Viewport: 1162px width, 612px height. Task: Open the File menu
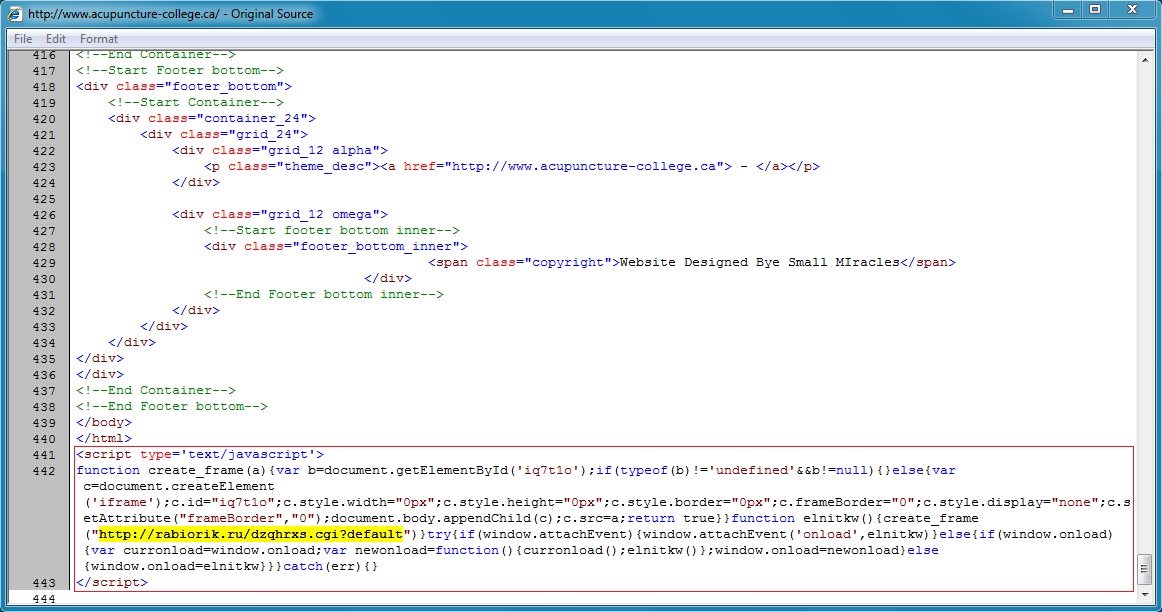click(x=23, y=39)
